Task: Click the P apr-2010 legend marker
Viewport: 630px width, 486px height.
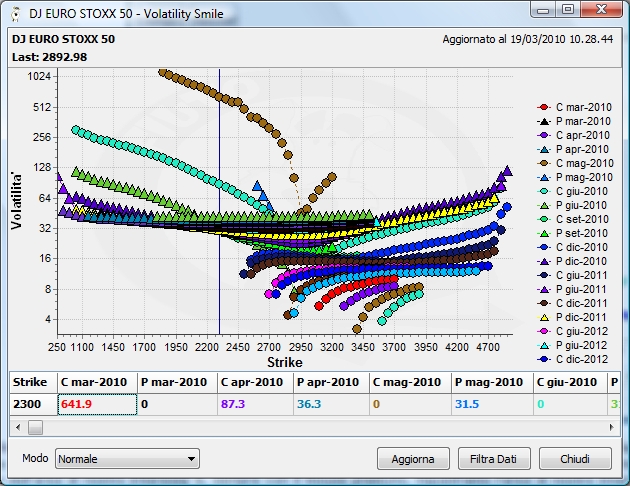Action: [x=544, y=149]
